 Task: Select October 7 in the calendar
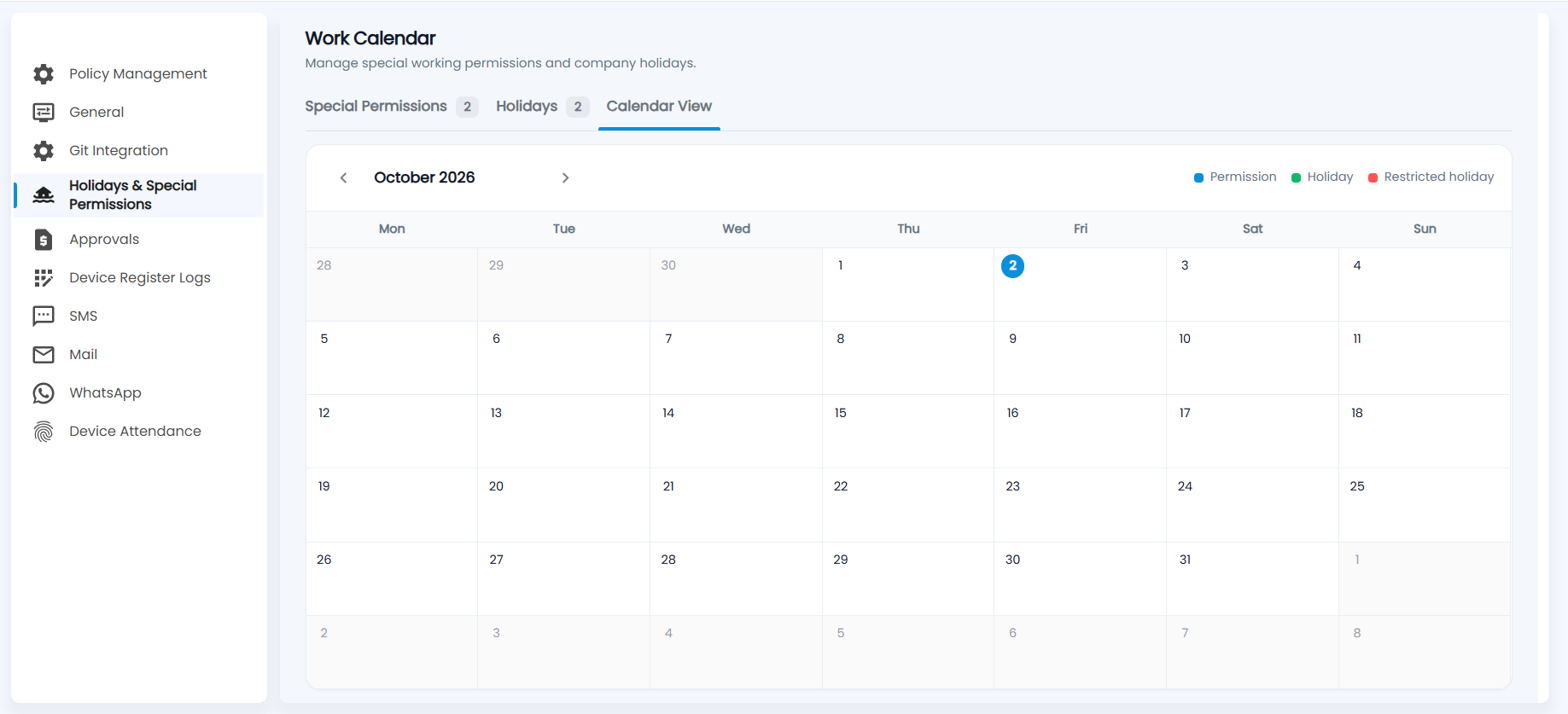tap(736, 358)
